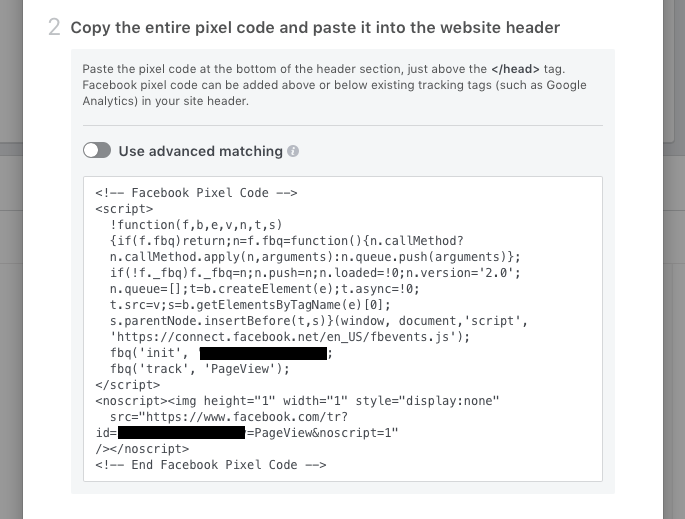The image size is (685, 519).
Task: Click the closing </script> tag line
Action: 128,385
